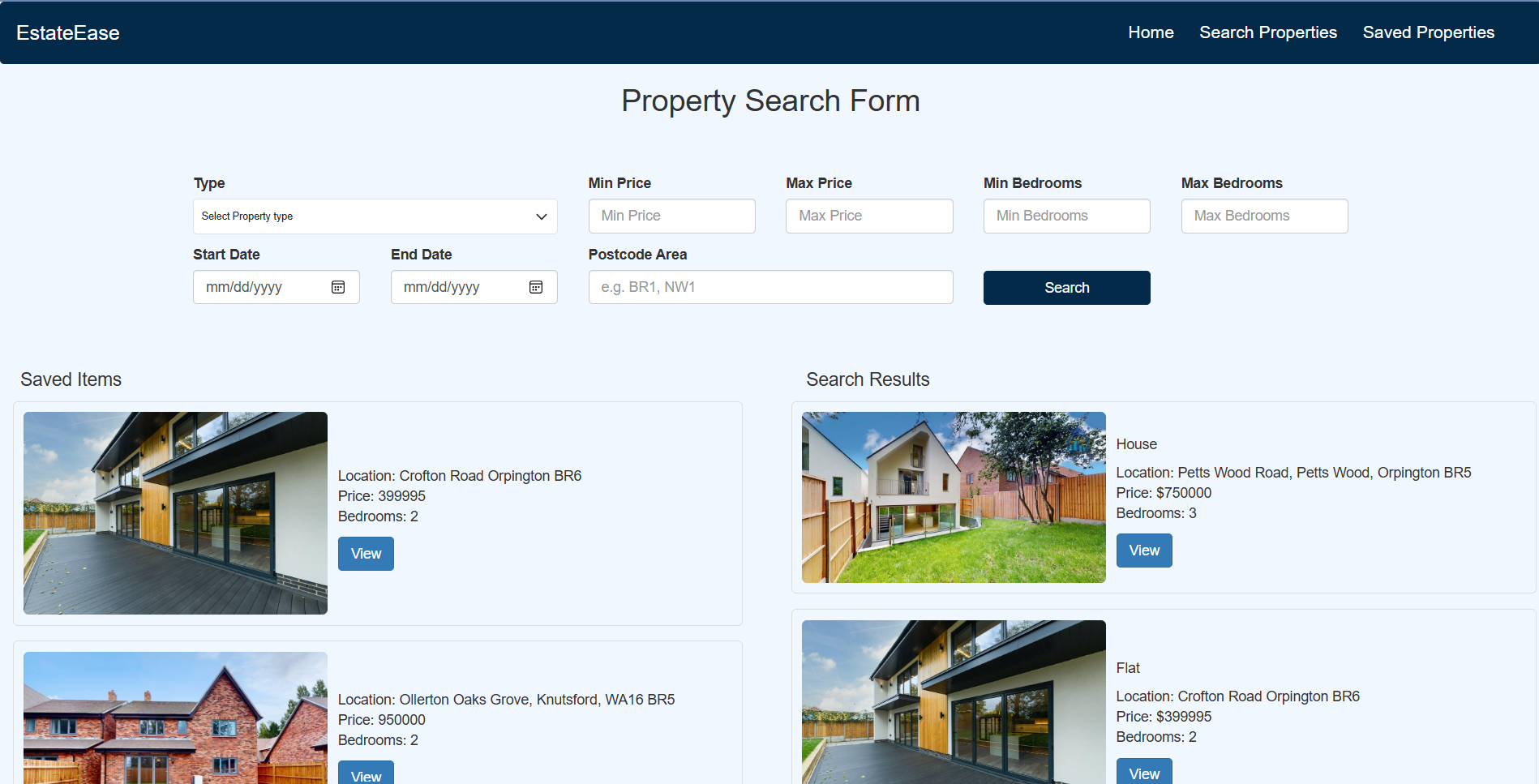The width and height of the screenshot is (1539, 784).
Task: Open the End Date calendar picker icon
Action: tap(536, 287)
